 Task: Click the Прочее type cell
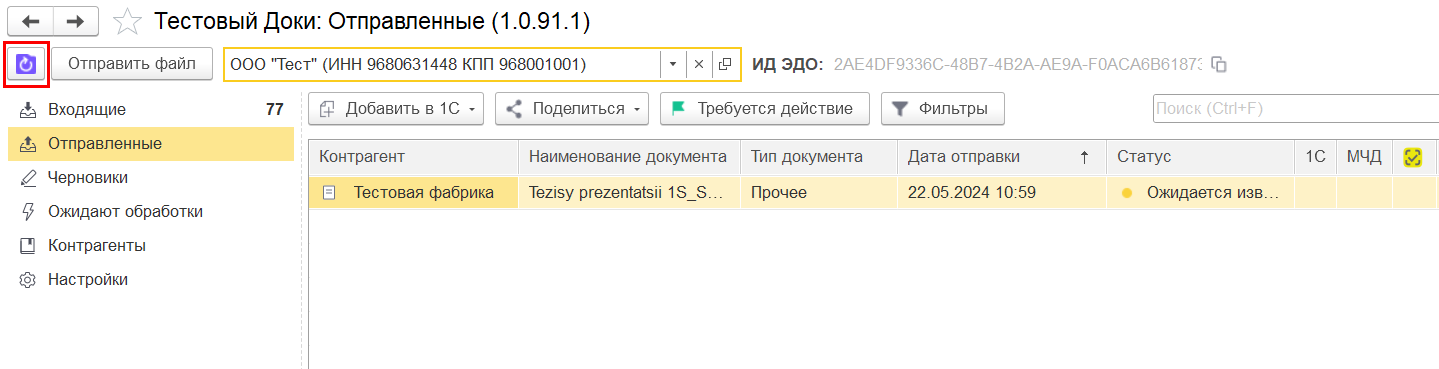coord(819,192)
